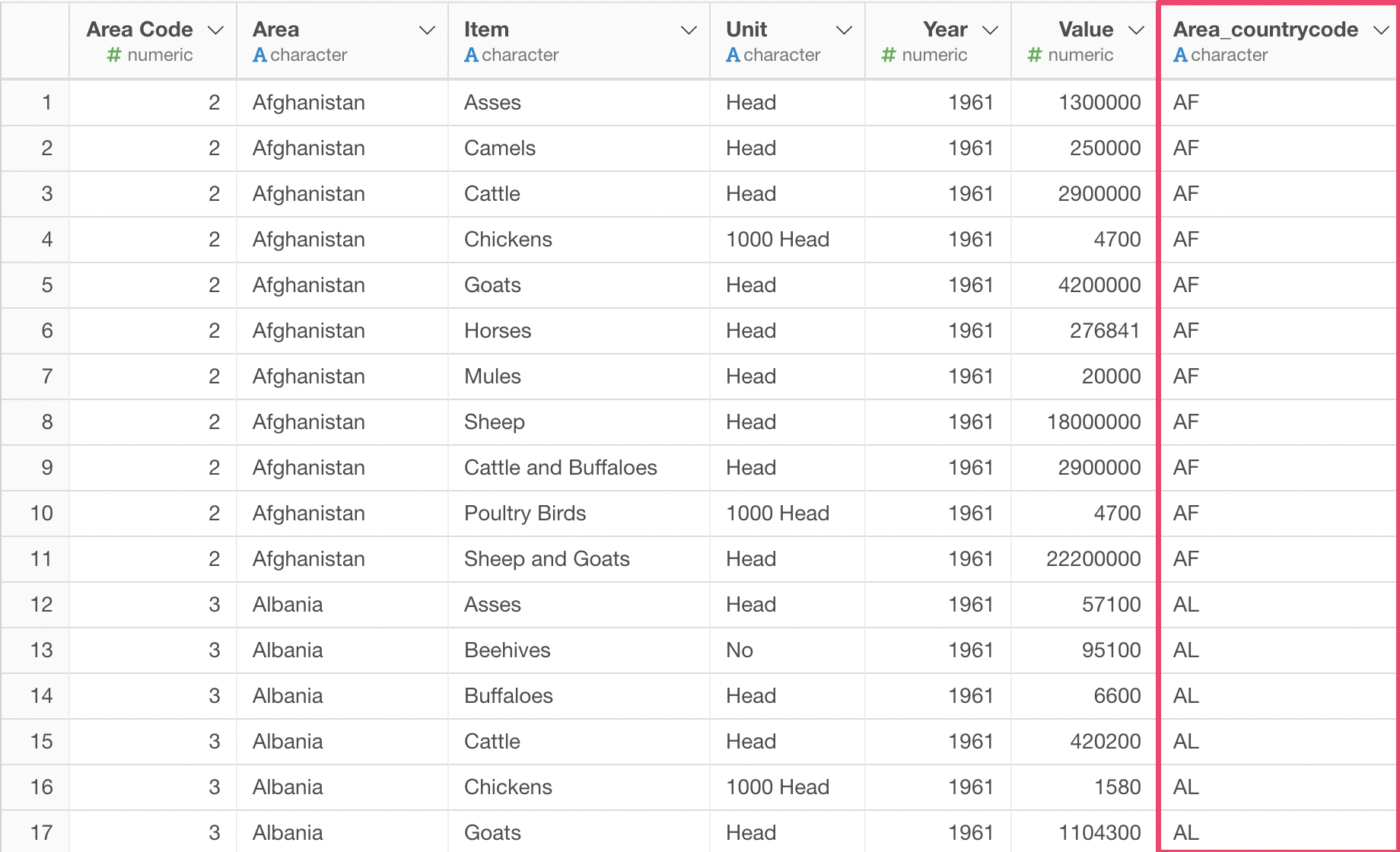Click the Goats cell in row 5
The image size is (1400, 852).
coord(579,285)
